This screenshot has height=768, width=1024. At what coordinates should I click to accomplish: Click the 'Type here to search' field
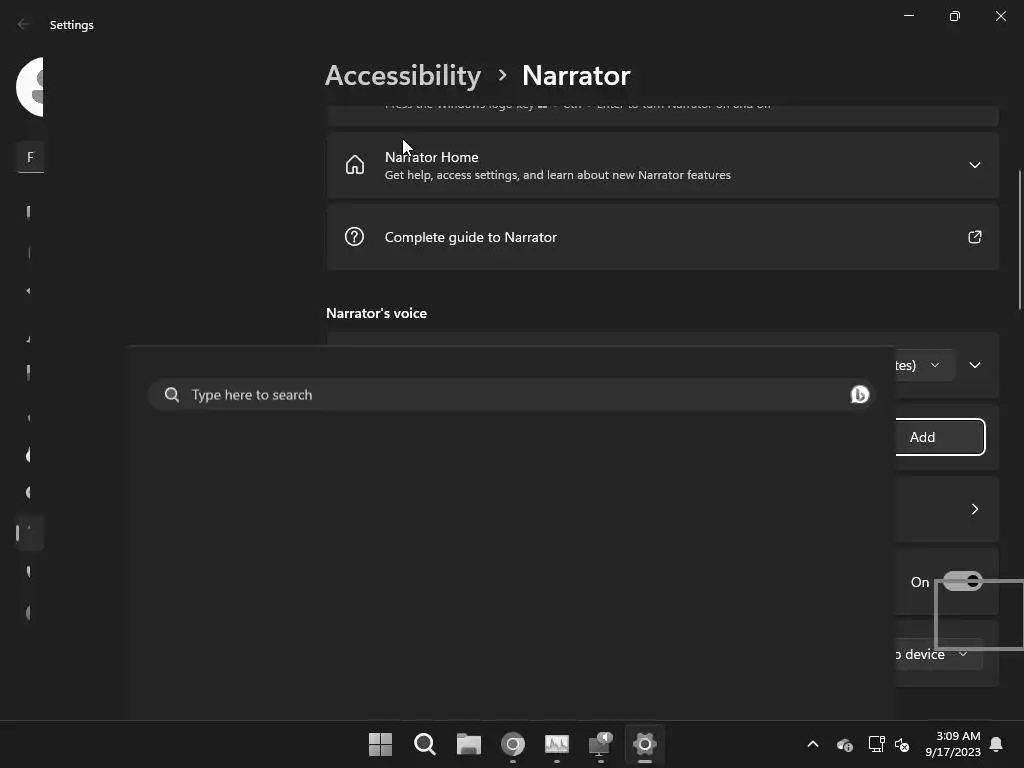tap(511, 394)
